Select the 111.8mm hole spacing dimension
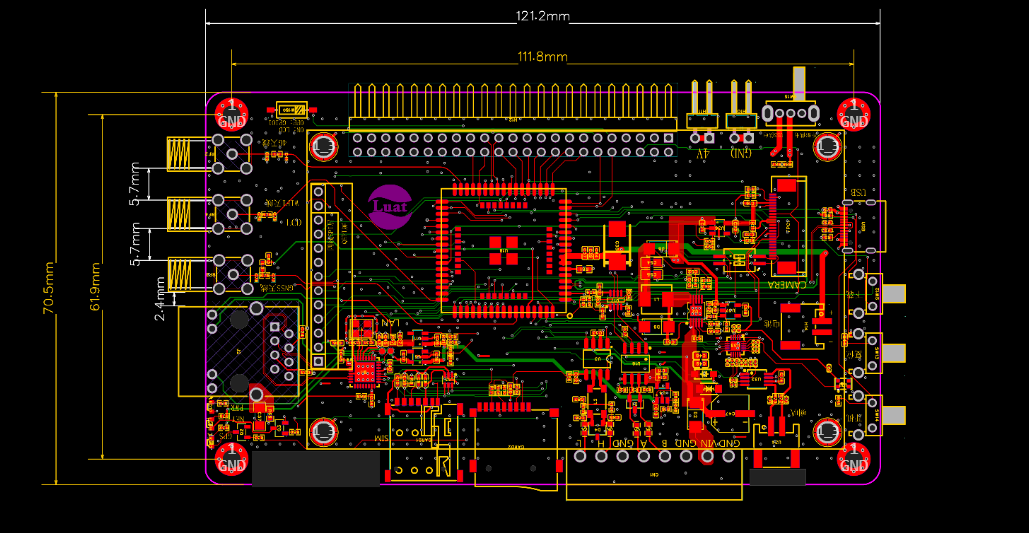 pos(542,57)
